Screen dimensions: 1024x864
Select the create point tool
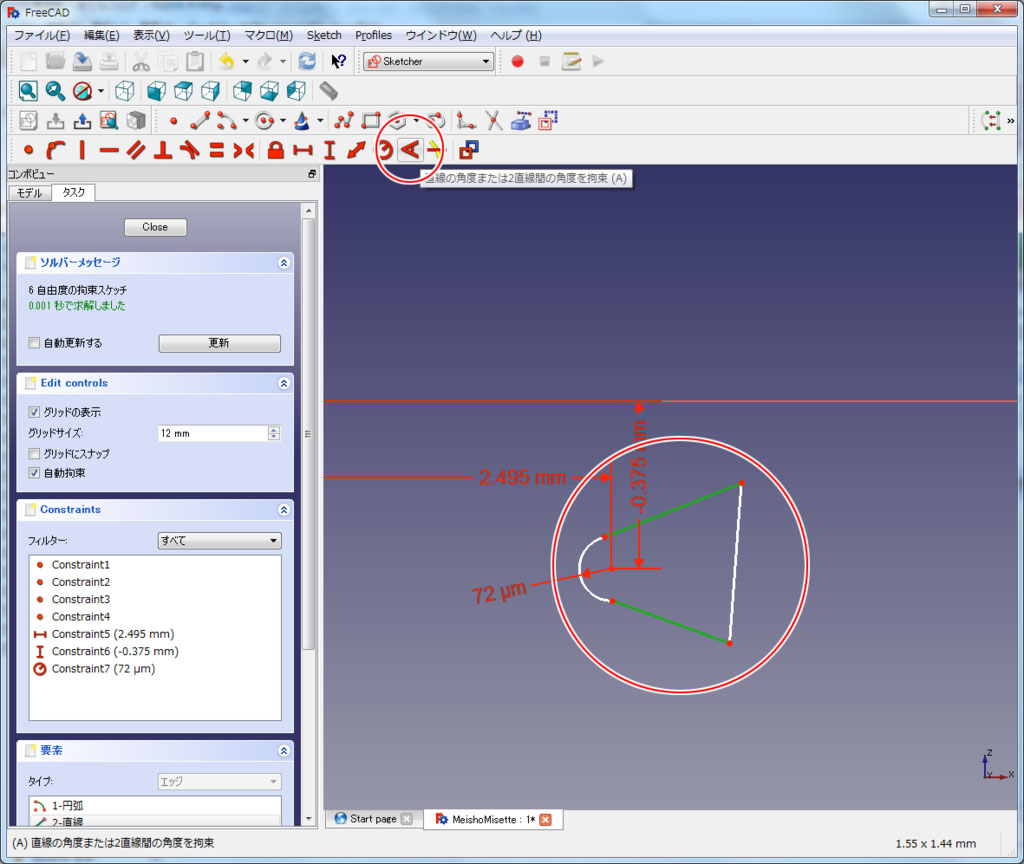pyautogui.click(x=174, y=121)
